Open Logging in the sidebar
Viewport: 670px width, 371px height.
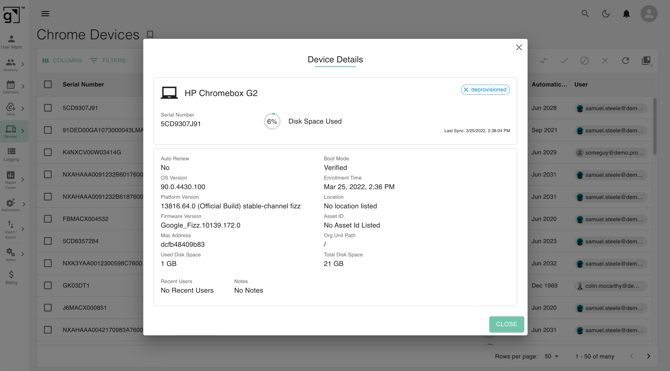[x=12, y=154]
